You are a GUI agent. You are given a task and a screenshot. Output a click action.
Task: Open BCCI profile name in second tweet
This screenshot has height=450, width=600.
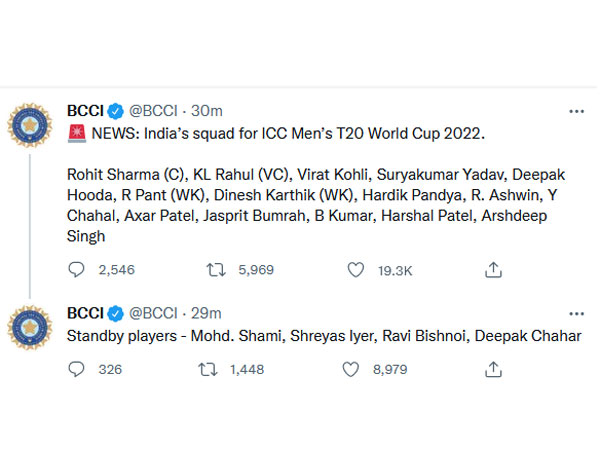click(x=86, y=312)
